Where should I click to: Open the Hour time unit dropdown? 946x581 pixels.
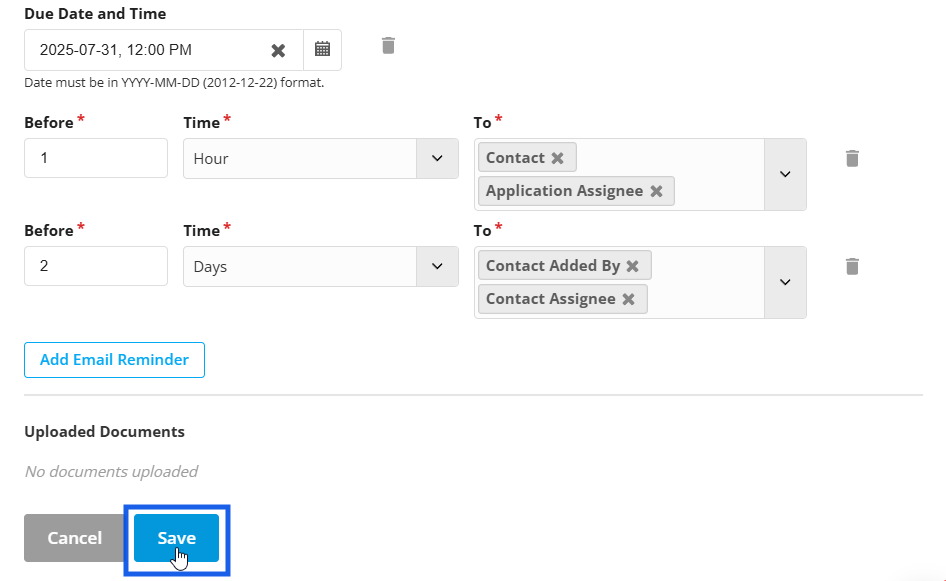321,159
